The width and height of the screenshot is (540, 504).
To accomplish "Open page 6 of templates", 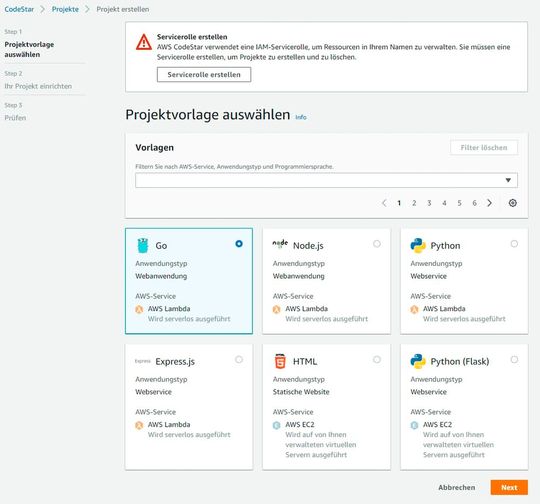I will [474, 203].
